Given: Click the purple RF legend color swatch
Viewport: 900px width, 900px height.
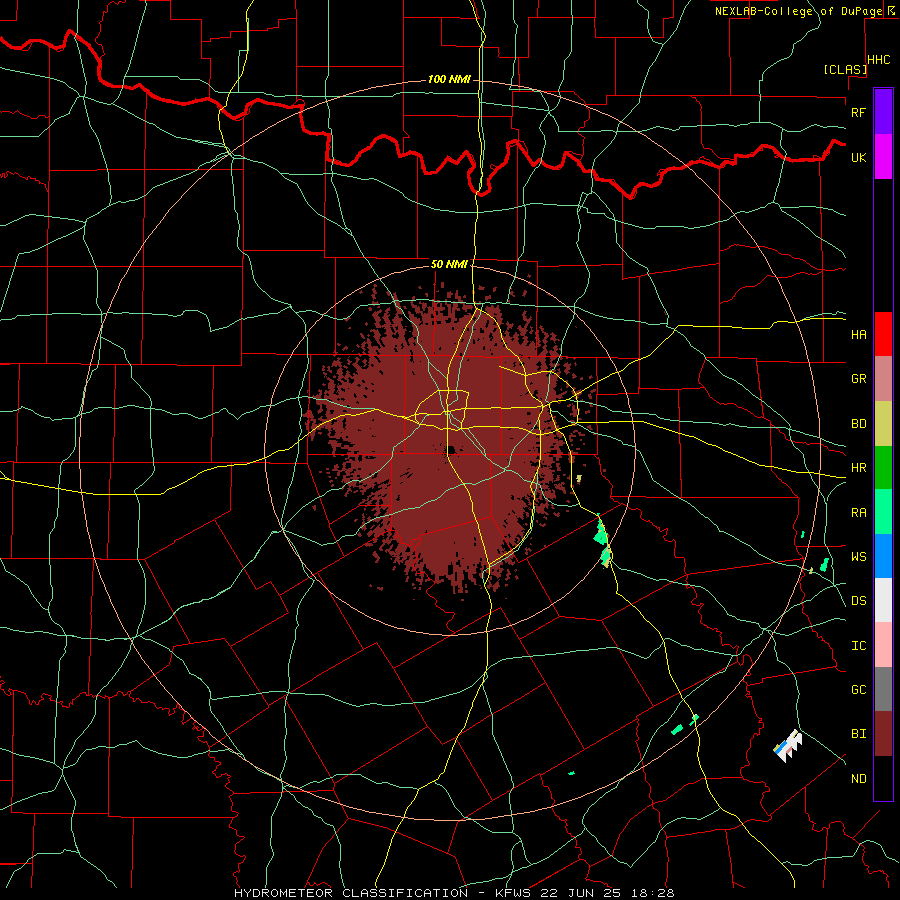Looking at the screenshot, I should tap(883, 112).
